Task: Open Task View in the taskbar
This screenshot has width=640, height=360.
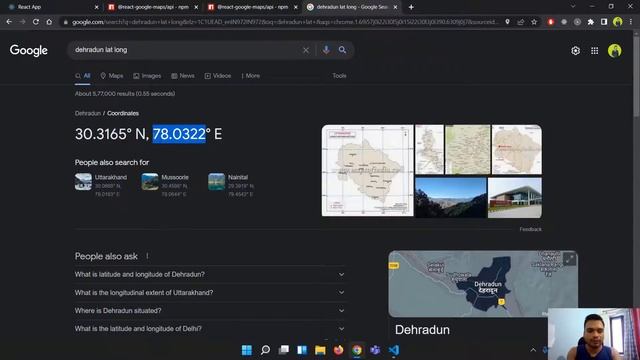Action: tap(284, 350)
